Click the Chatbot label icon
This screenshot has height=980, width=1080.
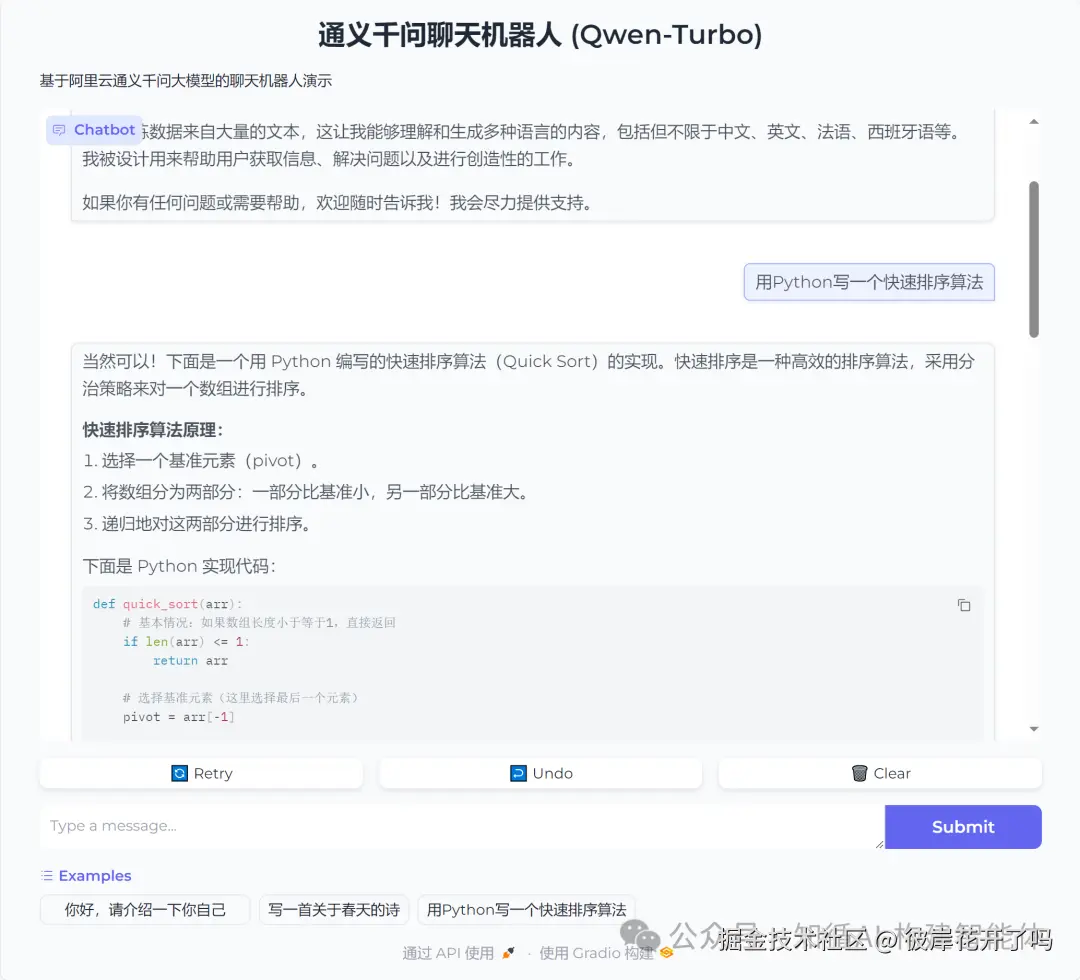(59, 130)
